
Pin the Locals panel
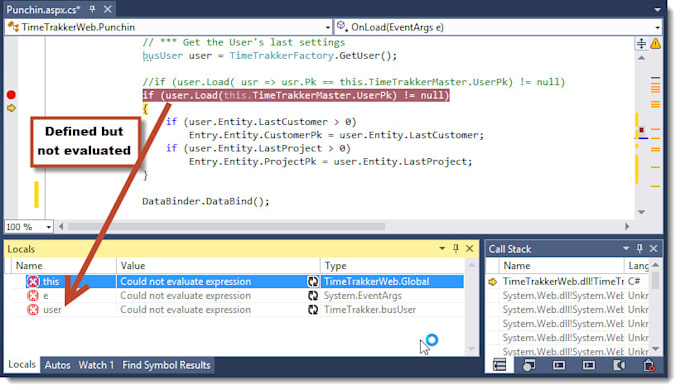pos(456,248)
